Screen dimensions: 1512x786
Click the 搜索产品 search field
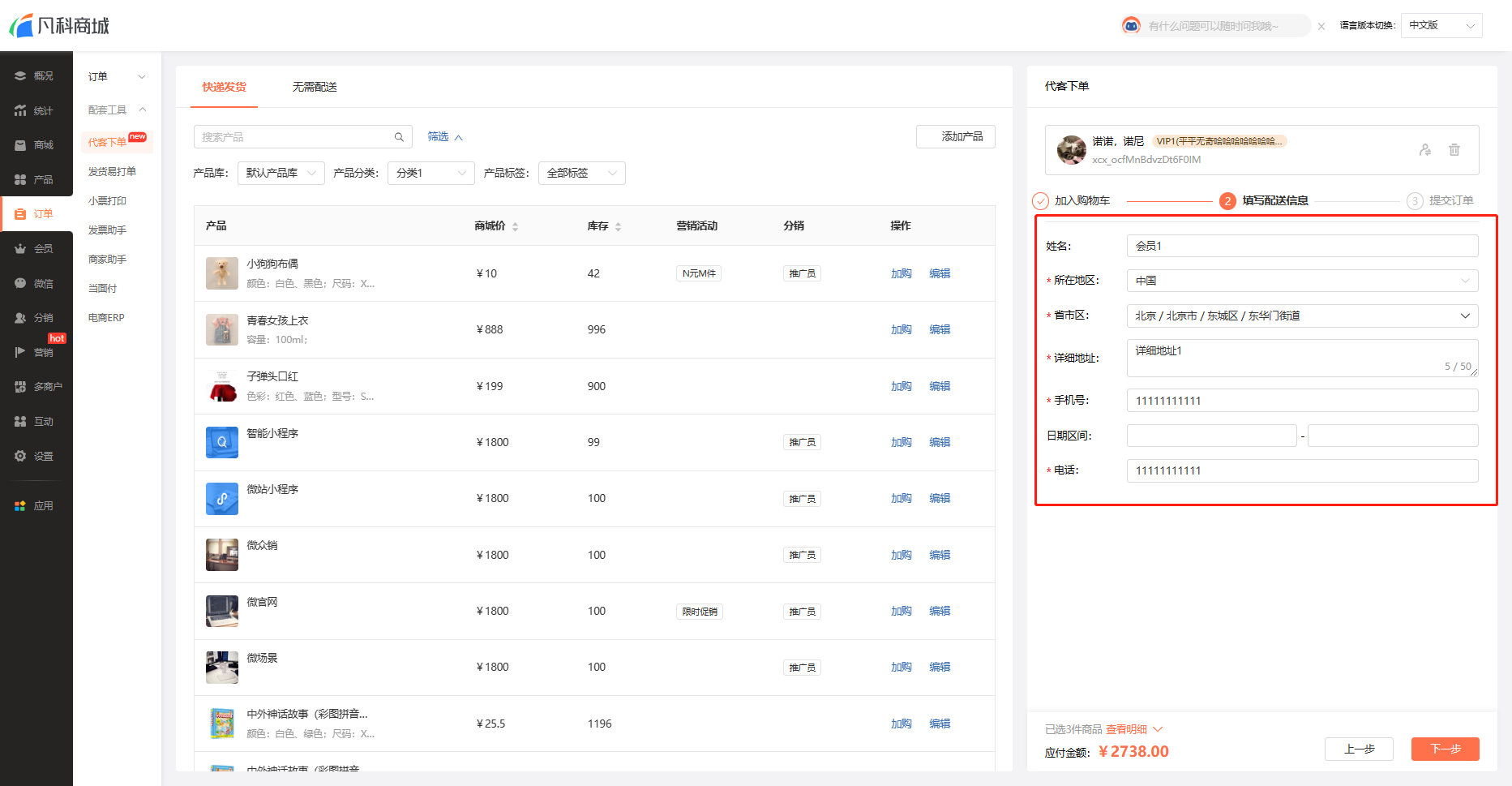coord(303,137)
